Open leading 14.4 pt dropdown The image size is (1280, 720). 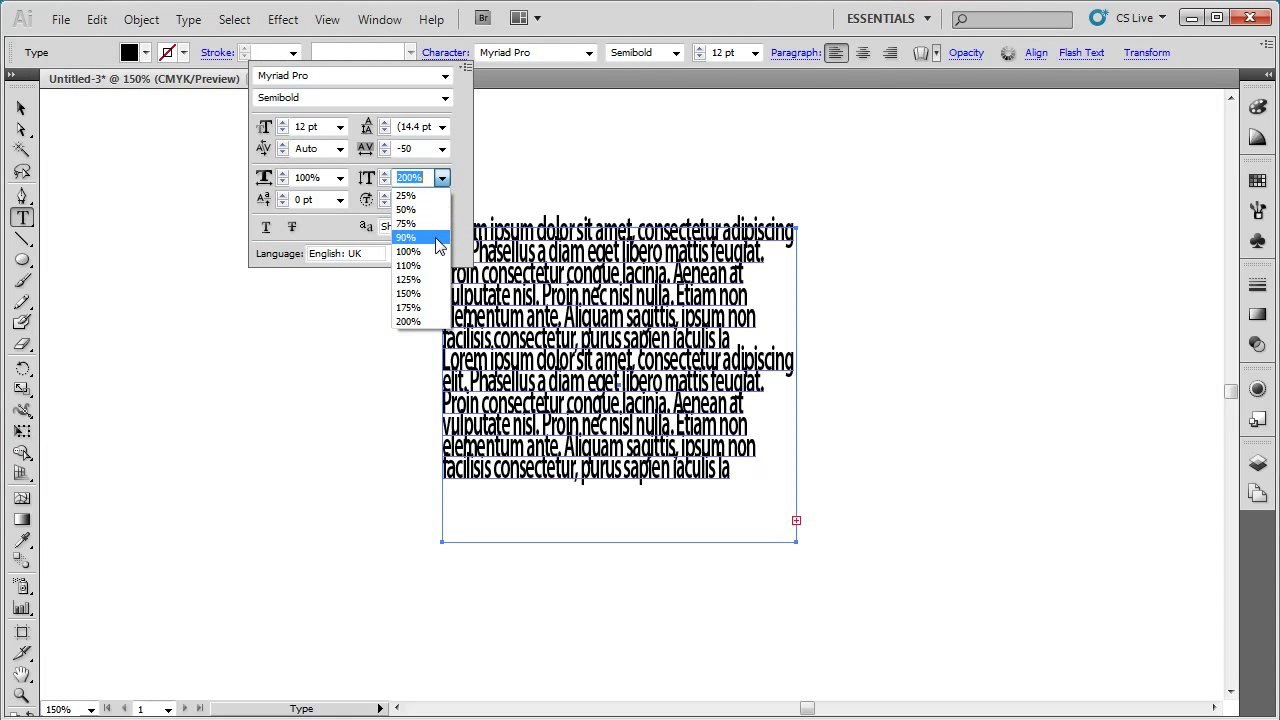(442, 127)
